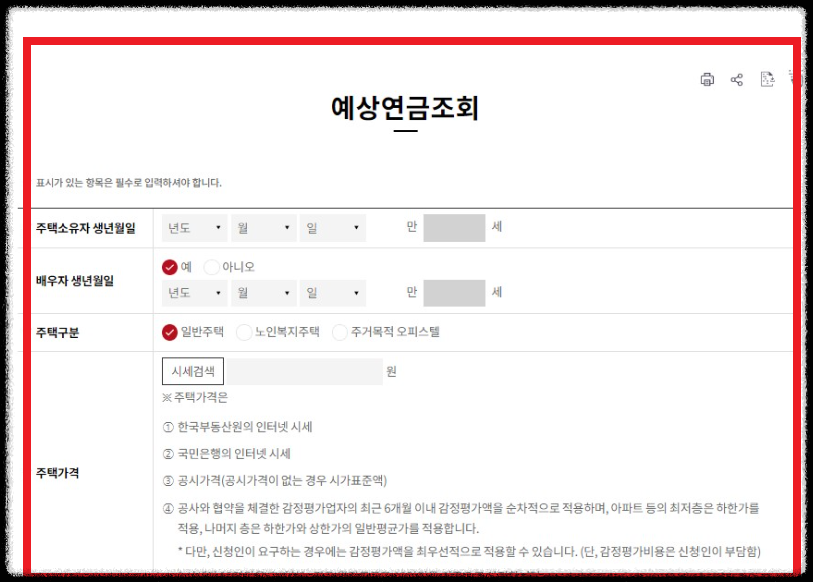Click ① 한국부동산원의 인터넷 시세 text
This screenshot has height=582, width=813.
[237, 427]
